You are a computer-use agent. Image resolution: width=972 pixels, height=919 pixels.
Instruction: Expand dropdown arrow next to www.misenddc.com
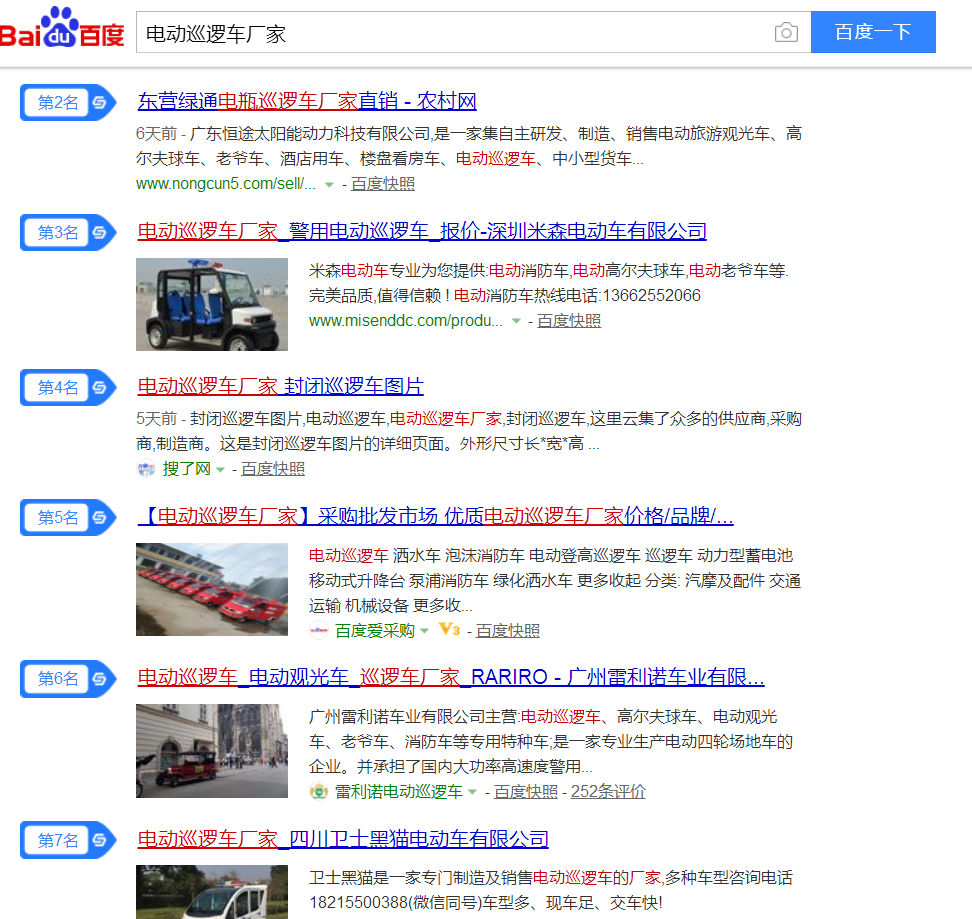[x=516, y=321]
